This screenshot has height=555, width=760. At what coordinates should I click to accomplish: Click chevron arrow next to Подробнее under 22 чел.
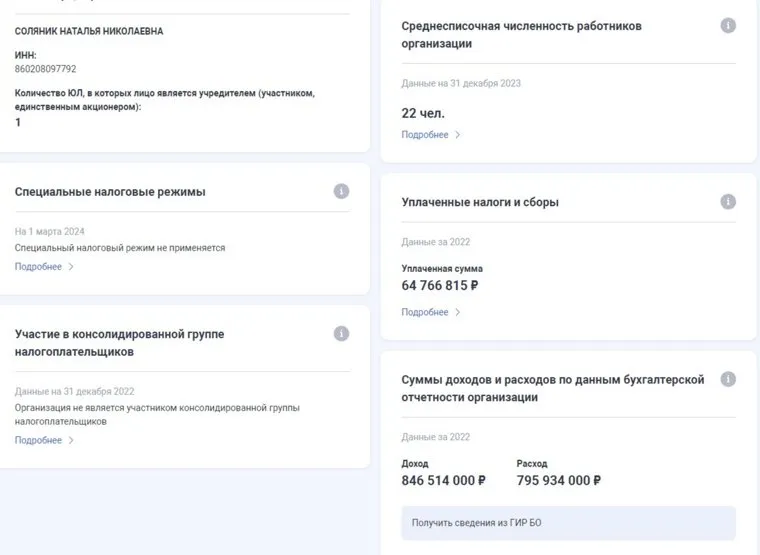[x=458, y=135]
